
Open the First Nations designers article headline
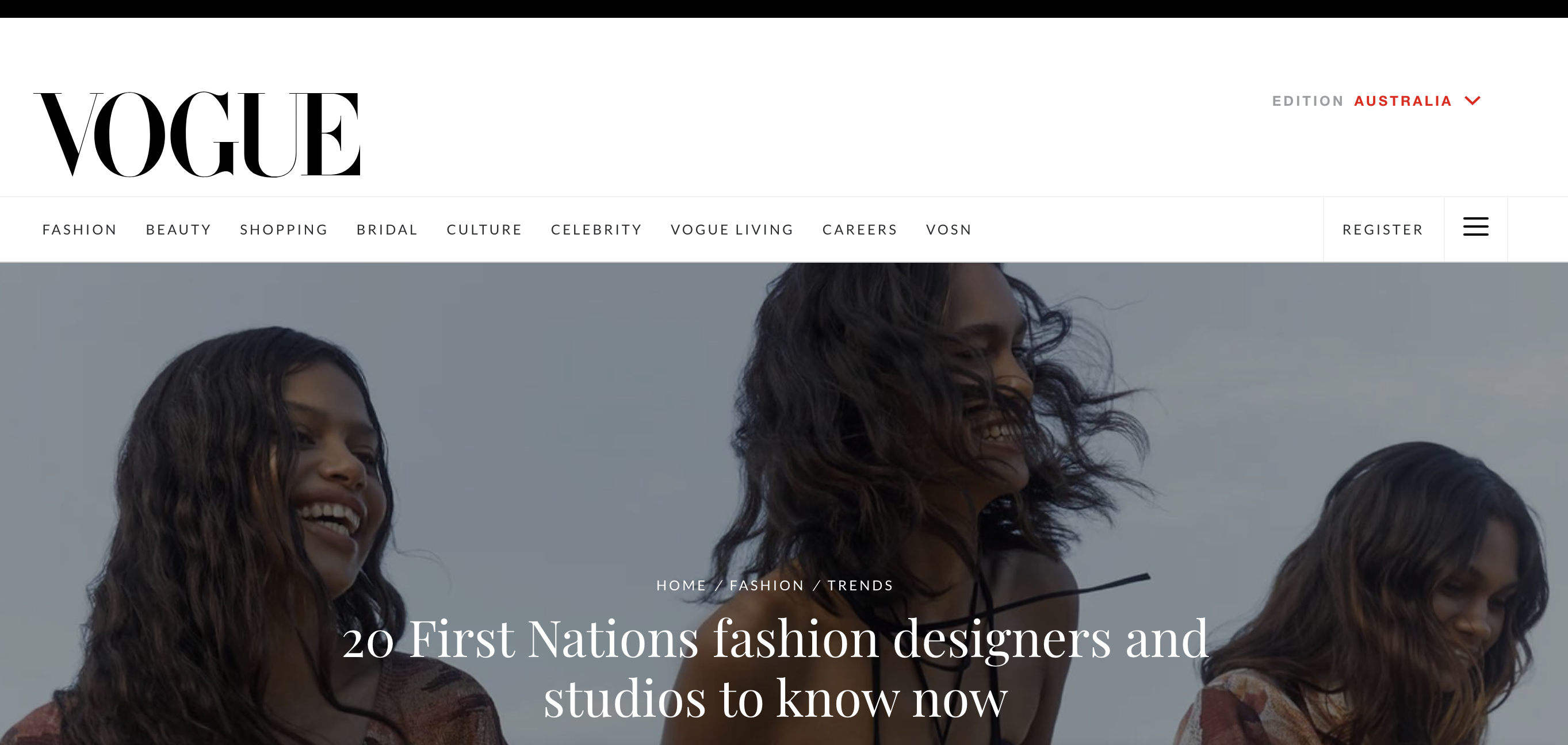click(x=775, y=668)
